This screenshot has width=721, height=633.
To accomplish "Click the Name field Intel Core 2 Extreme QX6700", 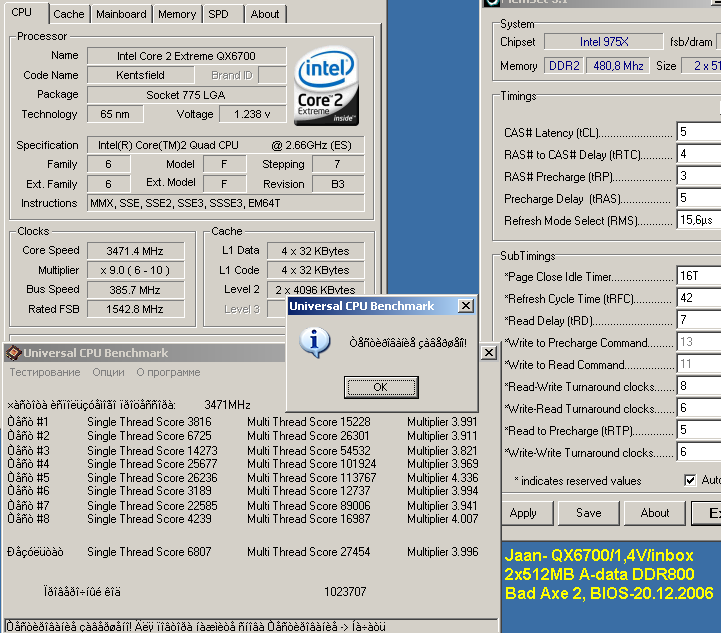I will point(186,56).
